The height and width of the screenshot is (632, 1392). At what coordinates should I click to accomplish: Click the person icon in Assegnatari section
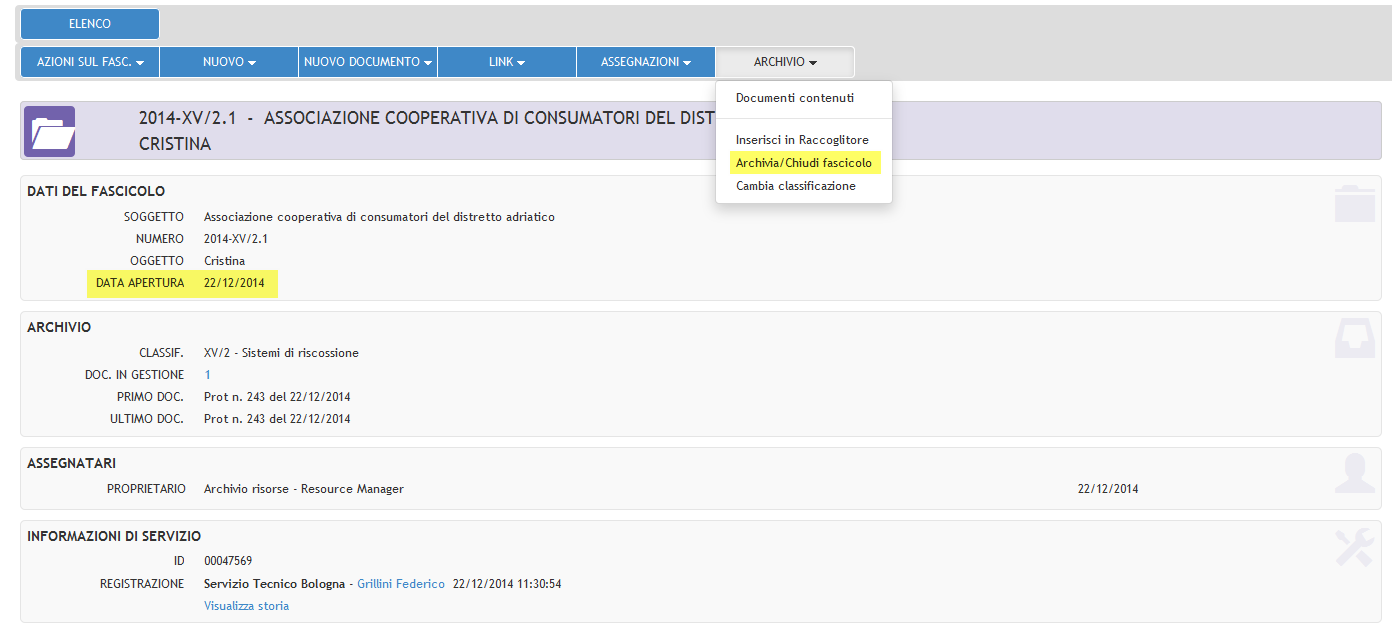click(x=1354, y=474)
